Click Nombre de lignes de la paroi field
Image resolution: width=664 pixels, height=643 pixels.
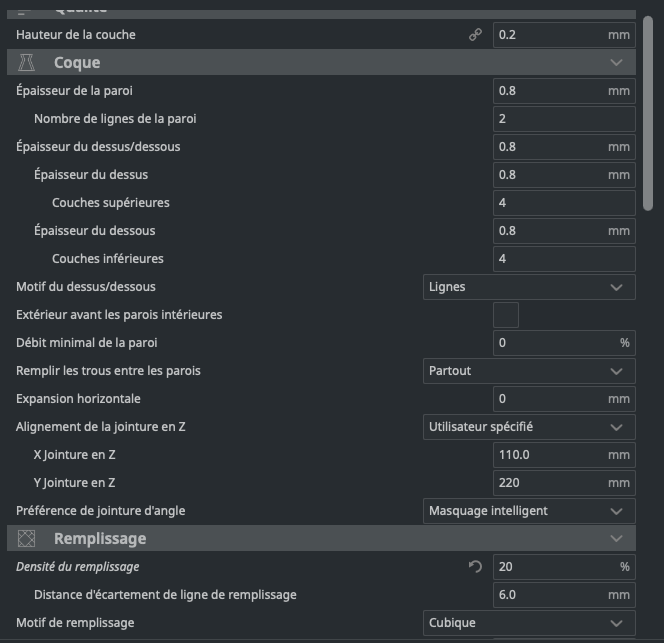[x=564, y=119]
